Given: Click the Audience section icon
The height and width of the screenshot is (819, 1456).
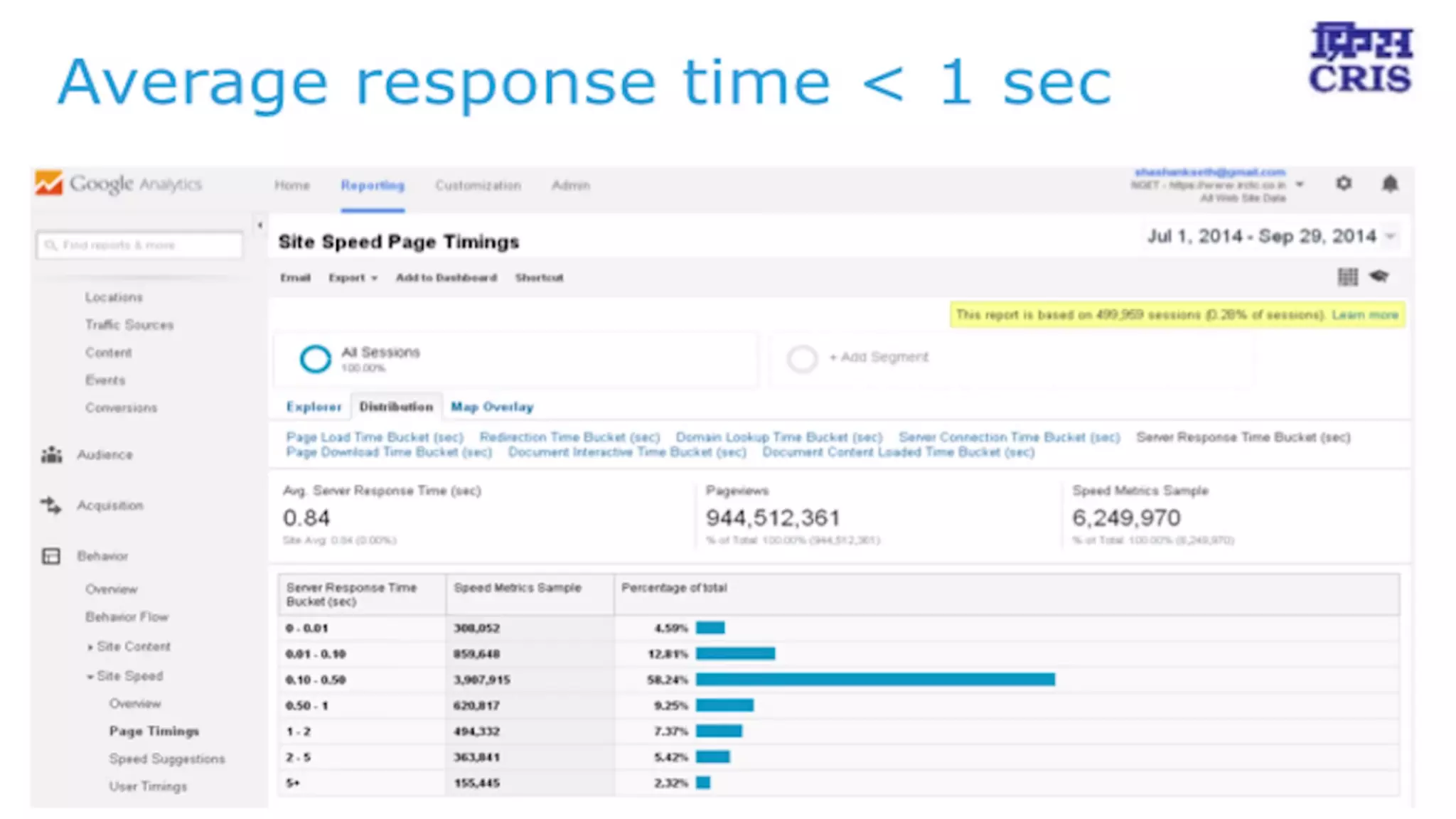Looking at the screenshot, I should pyautogui.click(x=51, y=454).
